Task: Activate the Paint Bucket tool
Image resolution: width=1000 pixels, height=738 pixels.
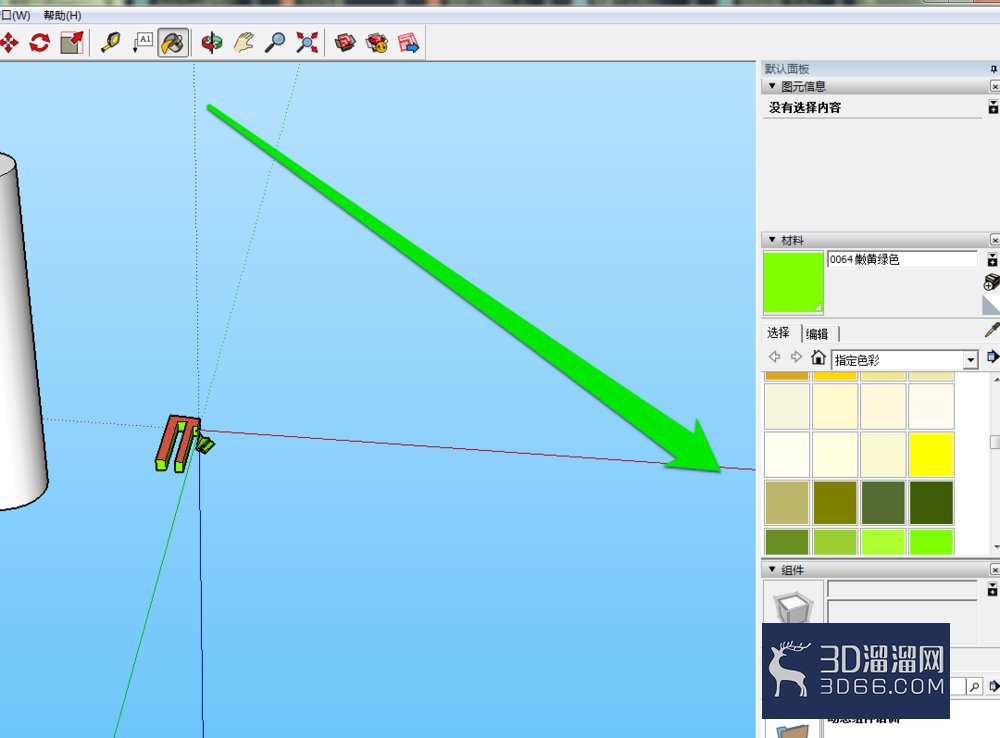Action: [x=173, y=43]
